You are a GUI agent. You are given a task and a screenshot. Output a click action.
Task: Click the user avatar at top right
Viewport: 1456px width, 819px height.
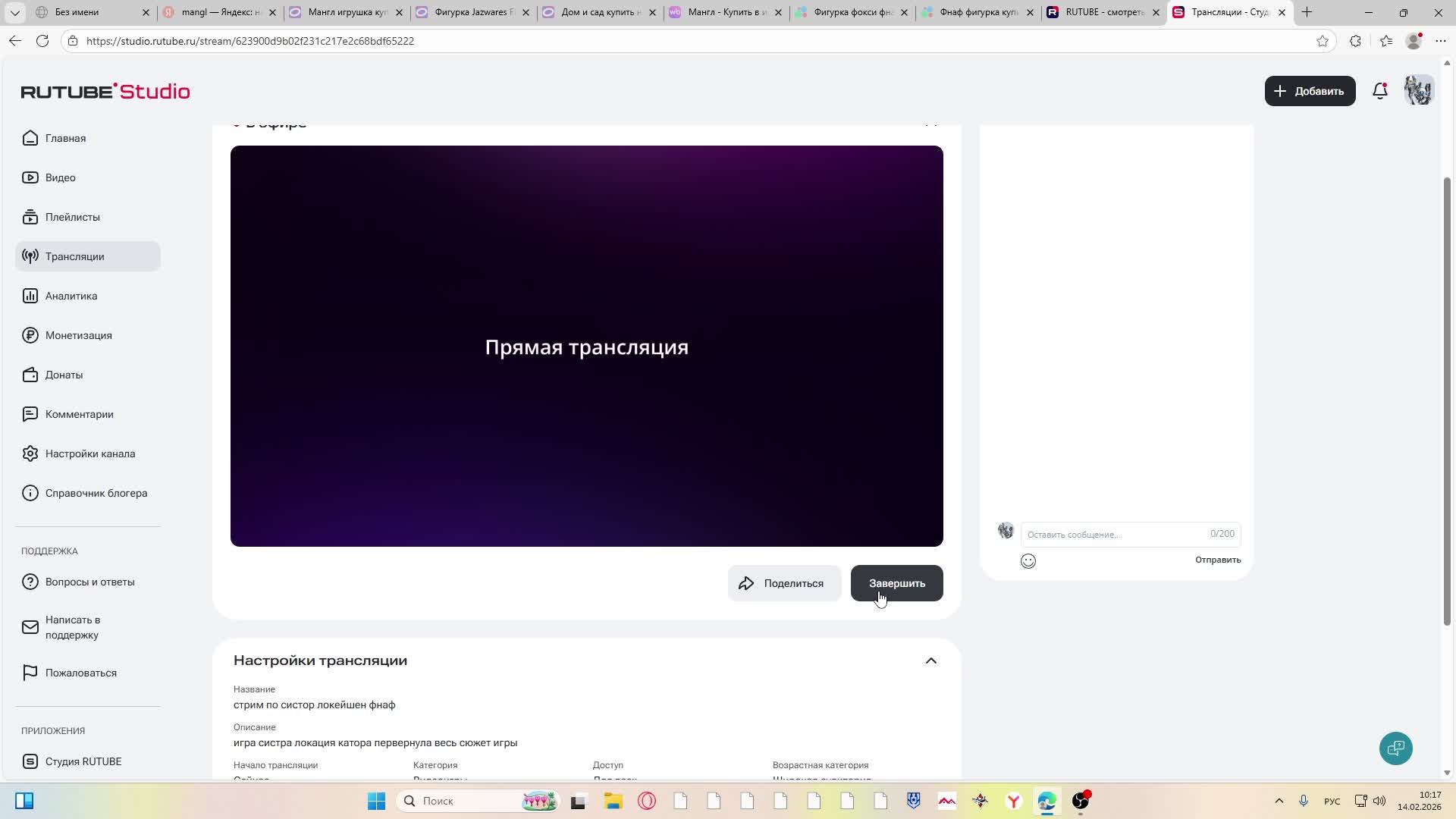coord(1418,90)
